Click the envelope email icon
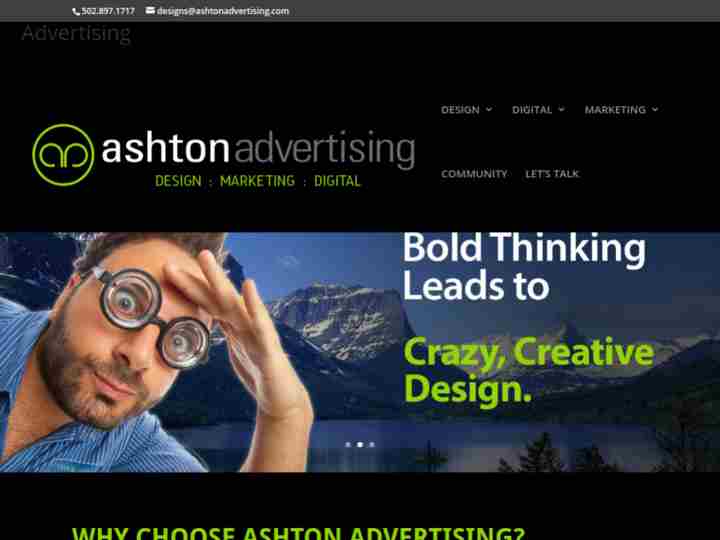This screenshot has height=540, width=720. coord(150,10)
